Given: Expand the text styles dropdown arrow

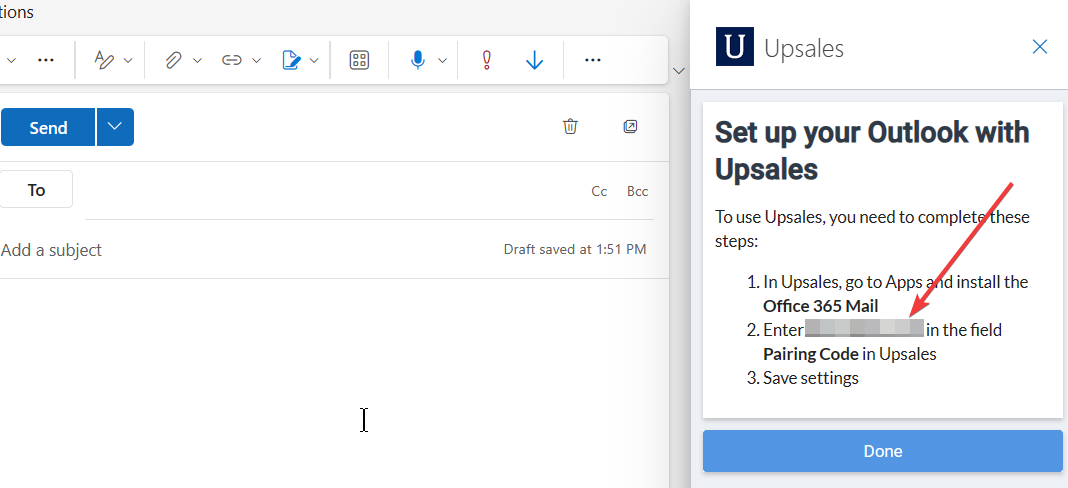Looking at the screenshot, I should (x=128, y=61).
